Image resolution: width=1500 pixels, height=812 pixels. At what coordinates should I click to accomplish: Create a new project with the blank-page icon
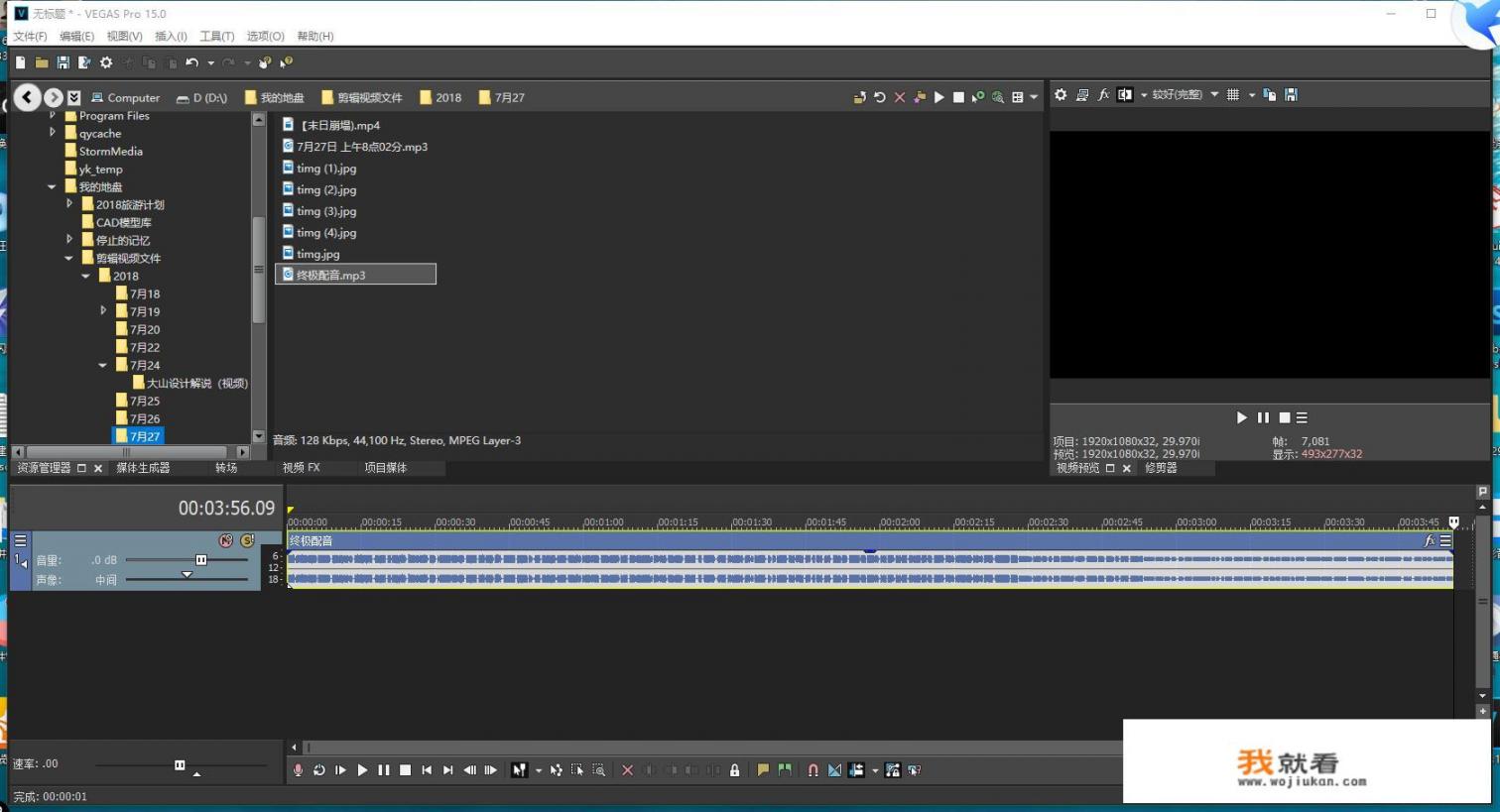pyautogui.click(x=20, y=62)
